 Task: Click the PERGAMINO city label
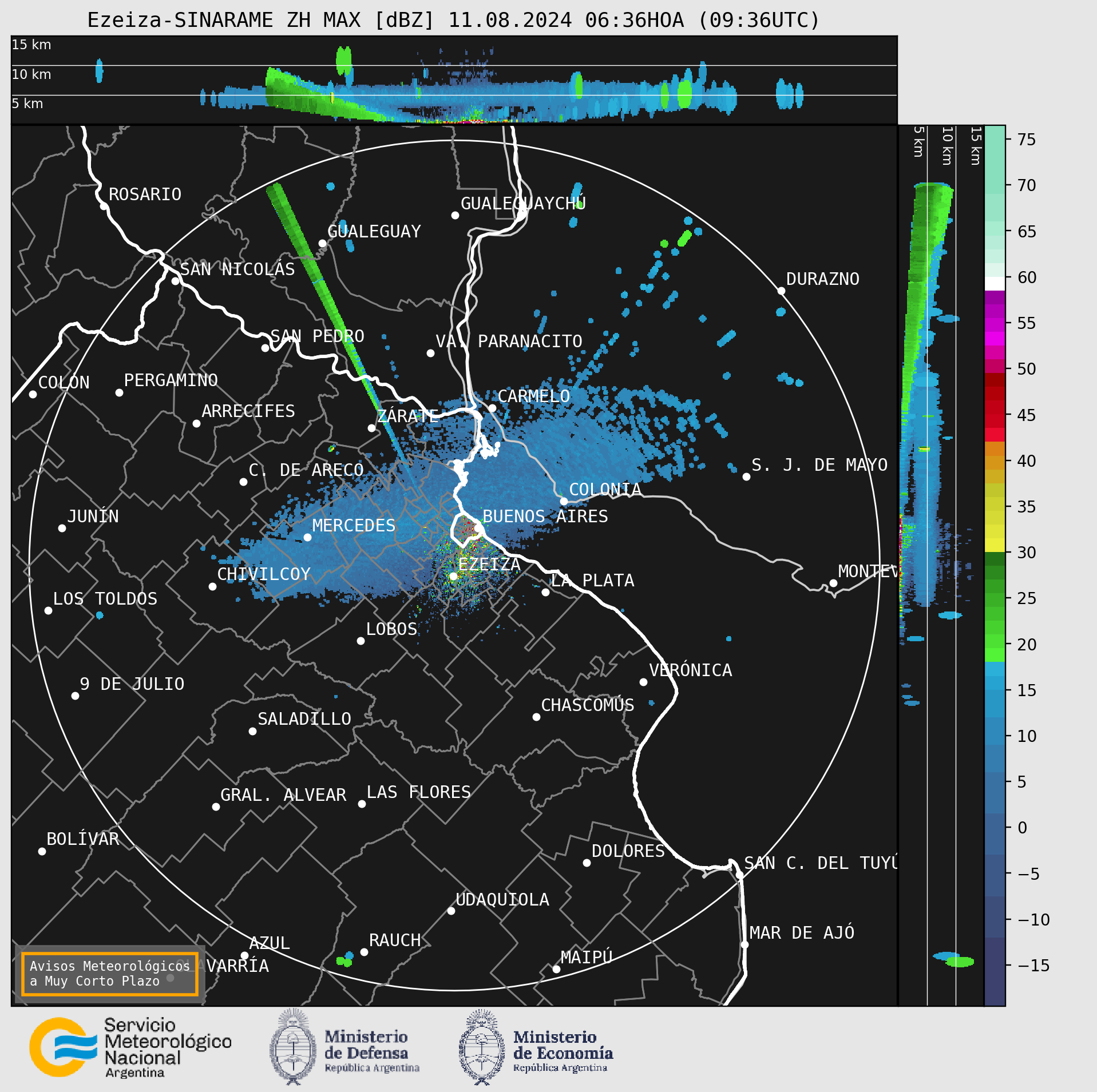pyautogui.click(x=171, y=380)
